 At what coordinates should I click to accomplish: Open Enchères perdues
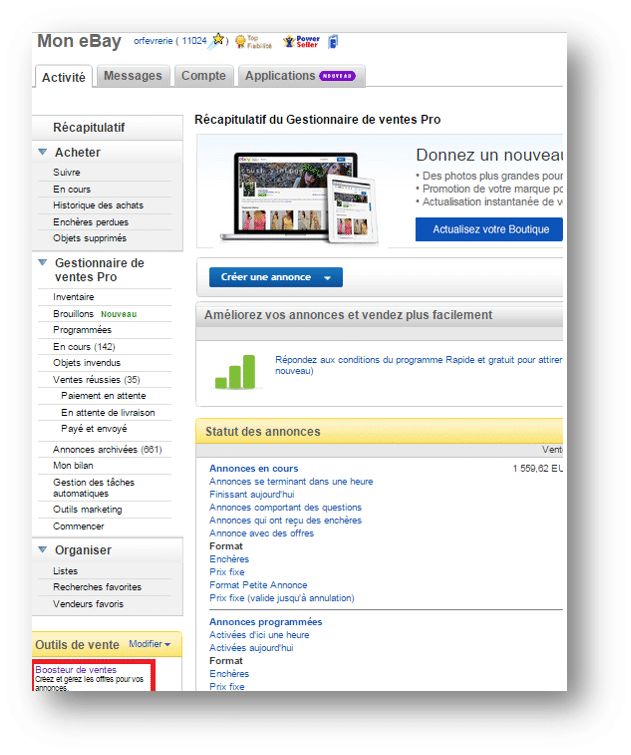[x=91, y=222]
